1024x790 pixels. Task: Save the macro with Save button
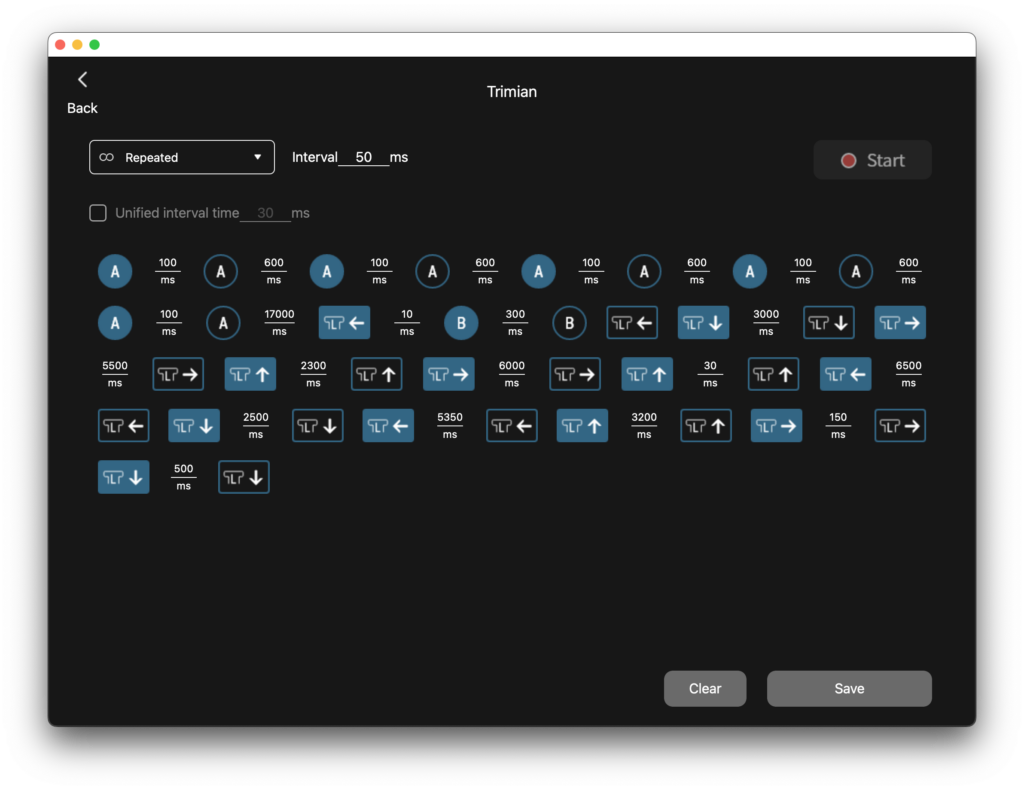[x=849, y=688]
